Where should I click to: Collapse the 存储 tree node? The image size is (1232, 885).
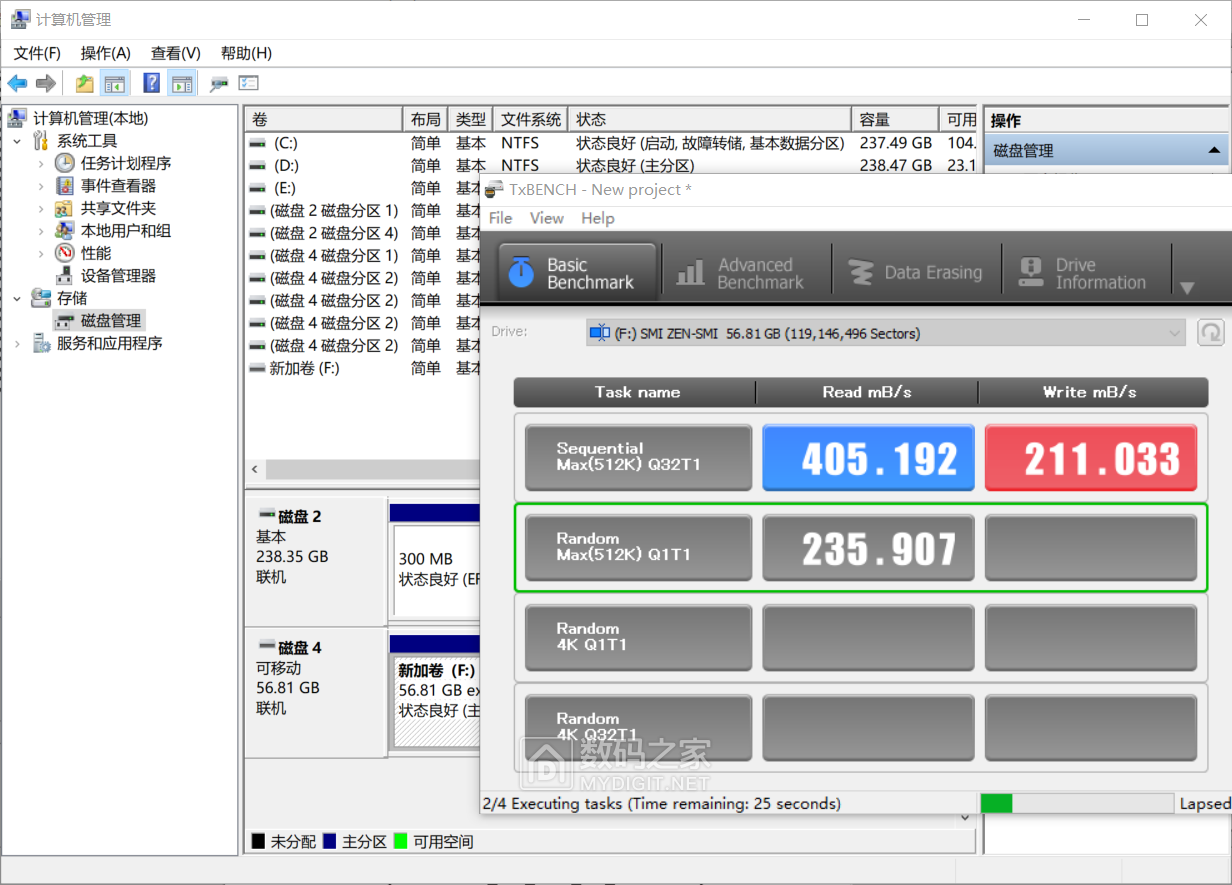(x=17, y=298)
